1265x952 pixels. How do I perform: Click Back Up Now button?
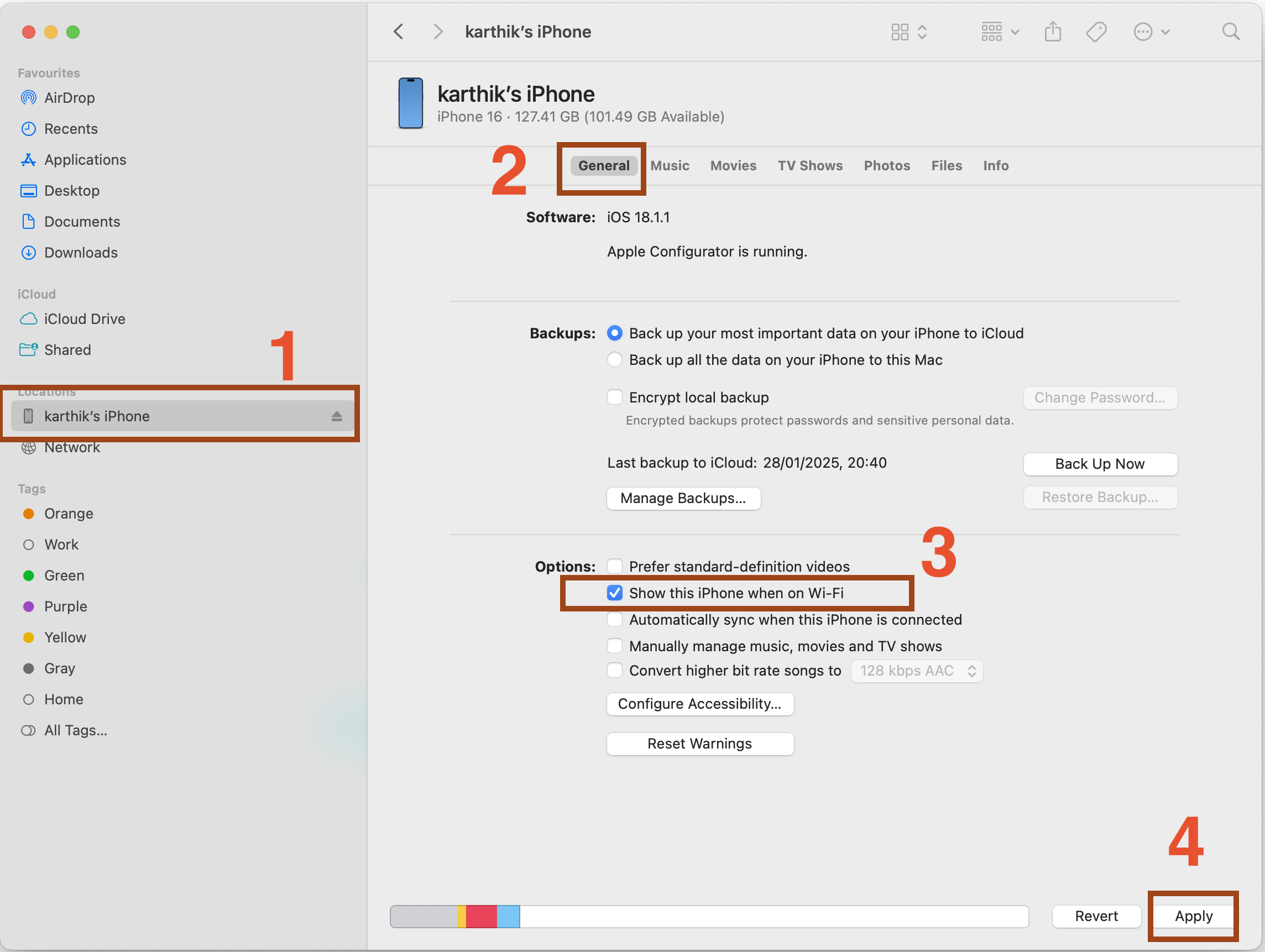pos(1099,463)
